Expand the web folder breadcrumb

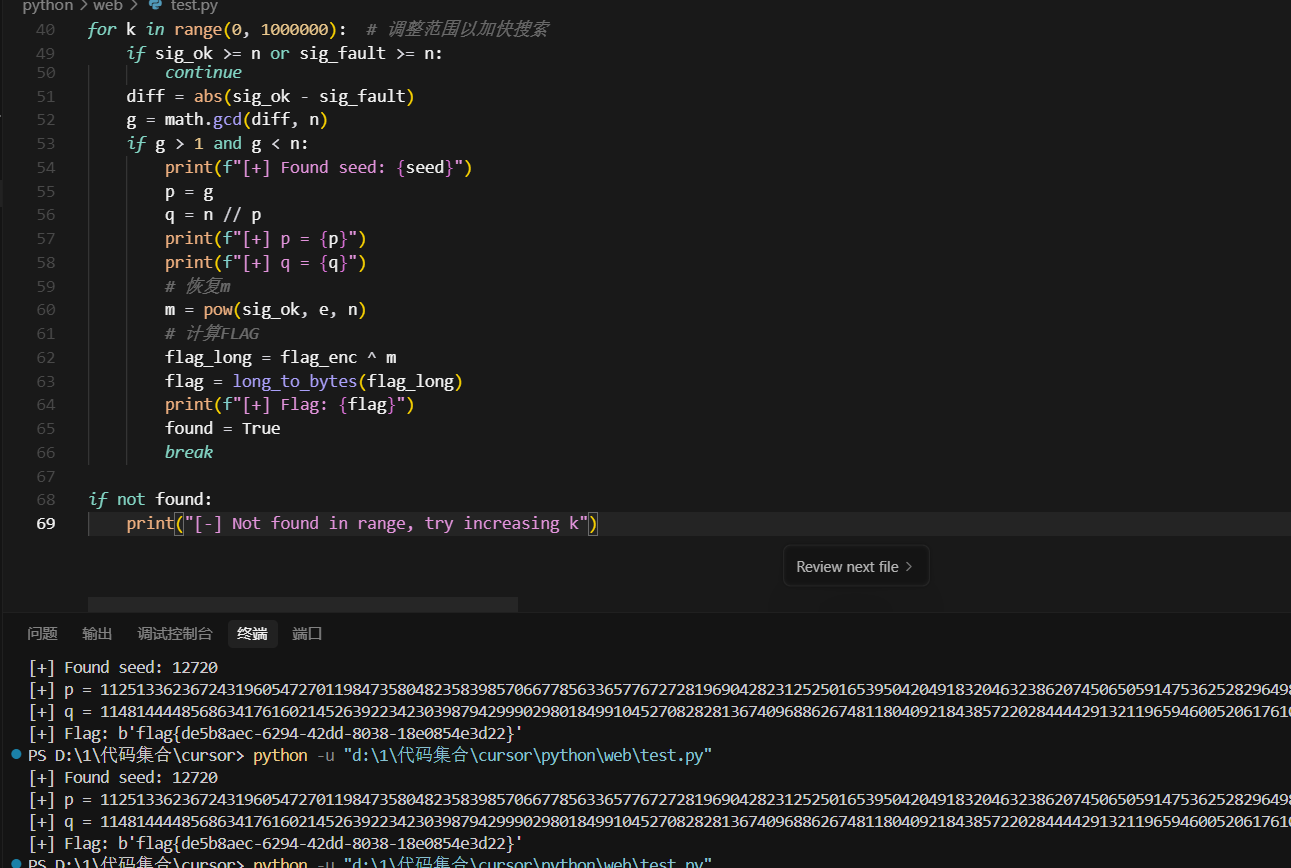(x=108, y=6)
